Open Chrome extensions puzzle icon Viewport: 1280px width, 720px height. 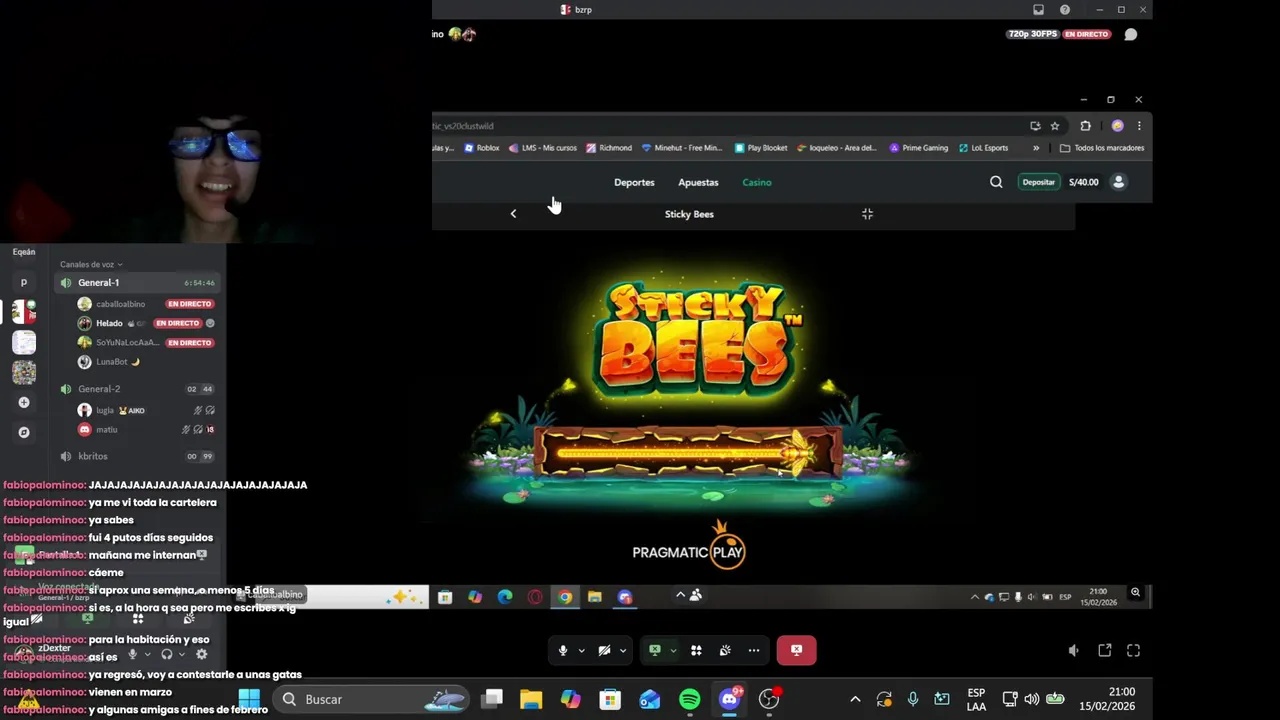coord(1085,126)
